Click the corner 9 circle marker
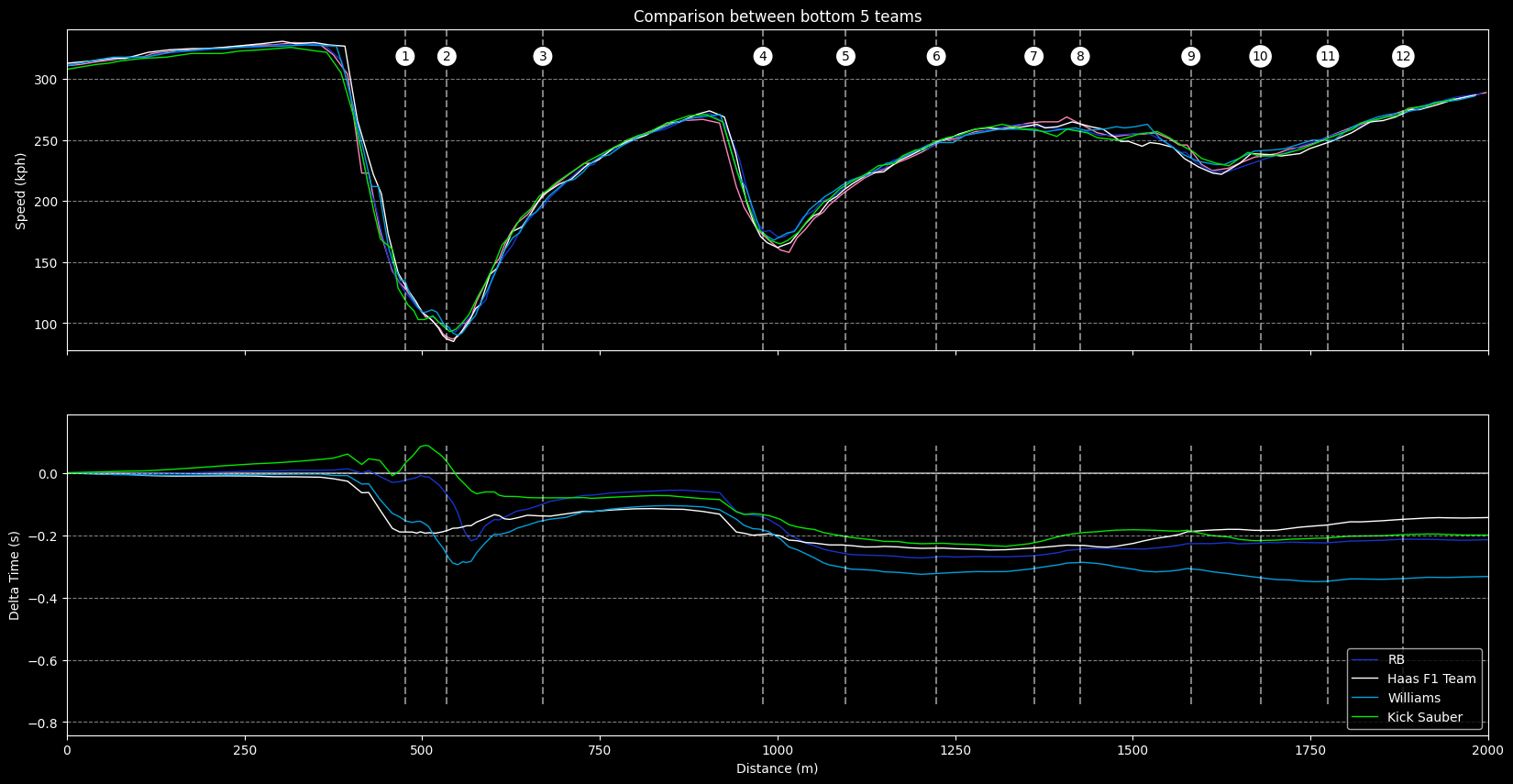 pyautogui.click(x=1191, y=57)
